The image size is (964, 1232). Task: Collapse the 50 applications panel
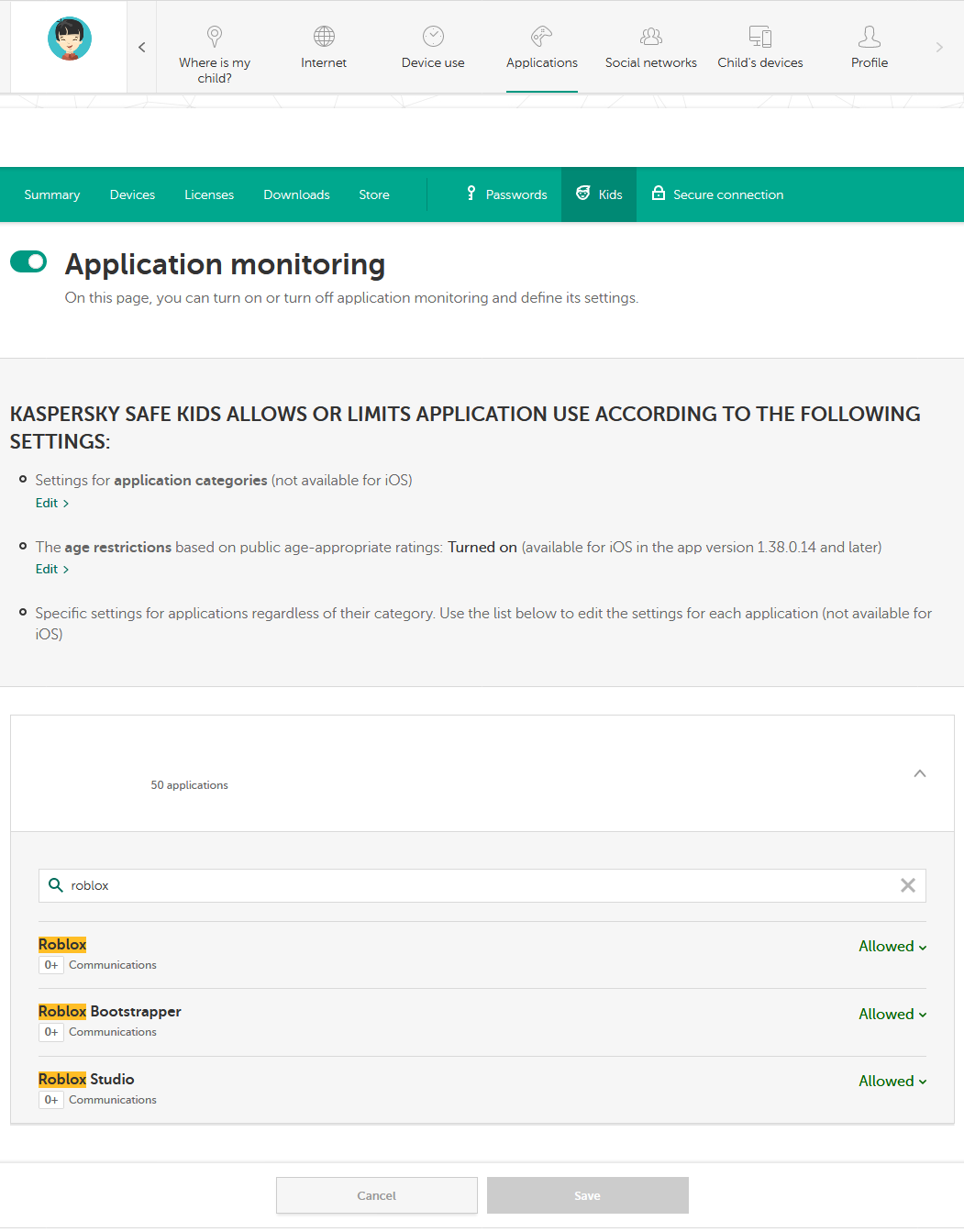coord(919,773)
